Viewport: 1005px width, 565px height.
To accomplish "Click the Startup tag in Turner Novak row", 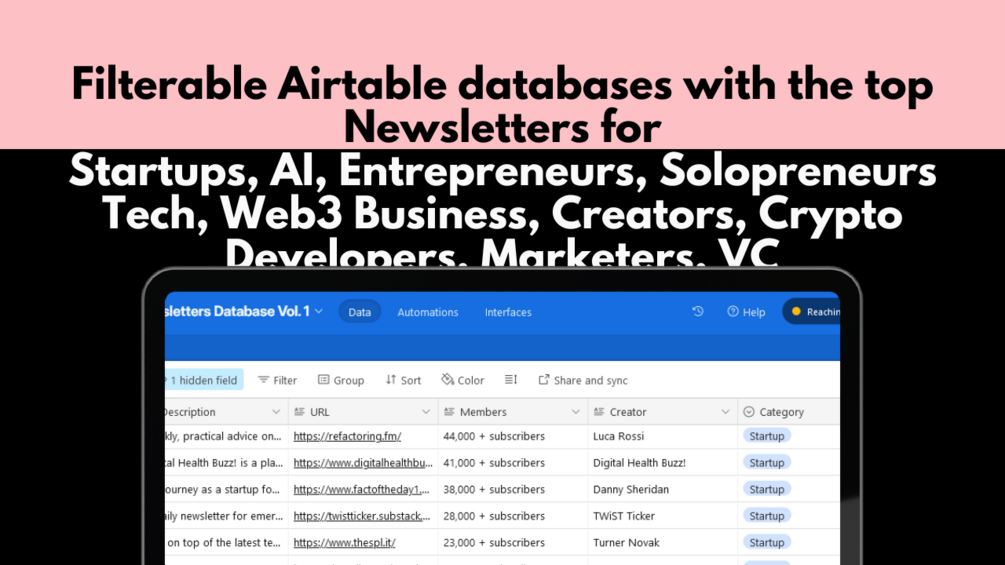I will click(x=767, y=543).
